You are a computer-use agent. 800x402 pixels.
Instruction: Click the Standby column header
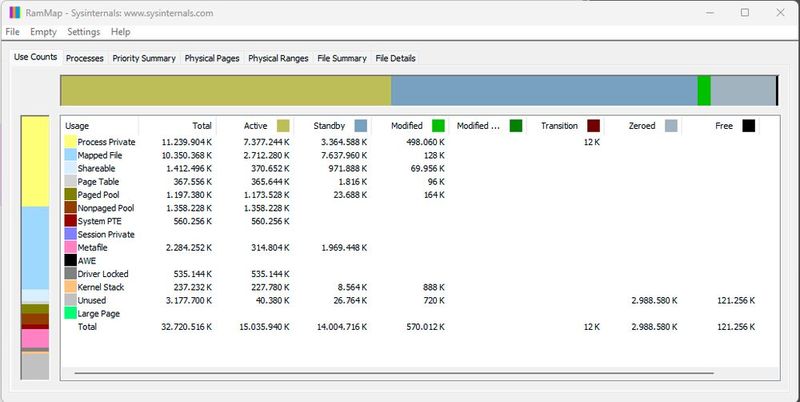click(333, 125)
